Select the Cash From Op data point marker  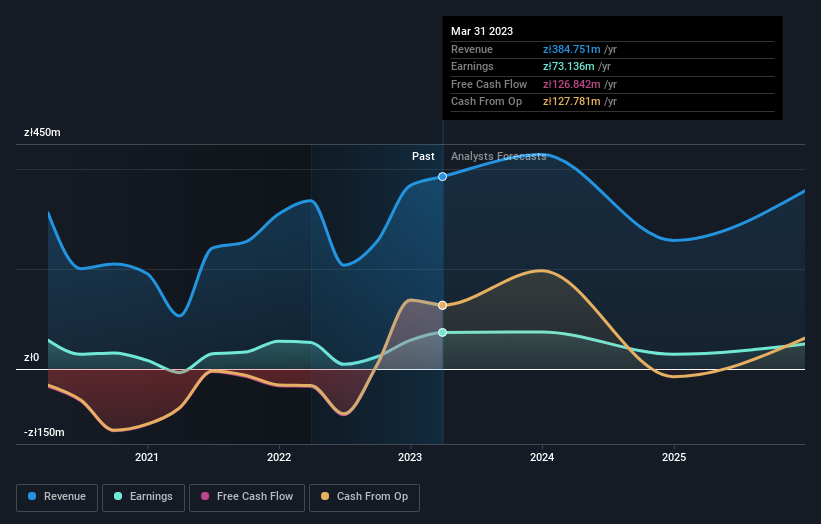point(442,305)
